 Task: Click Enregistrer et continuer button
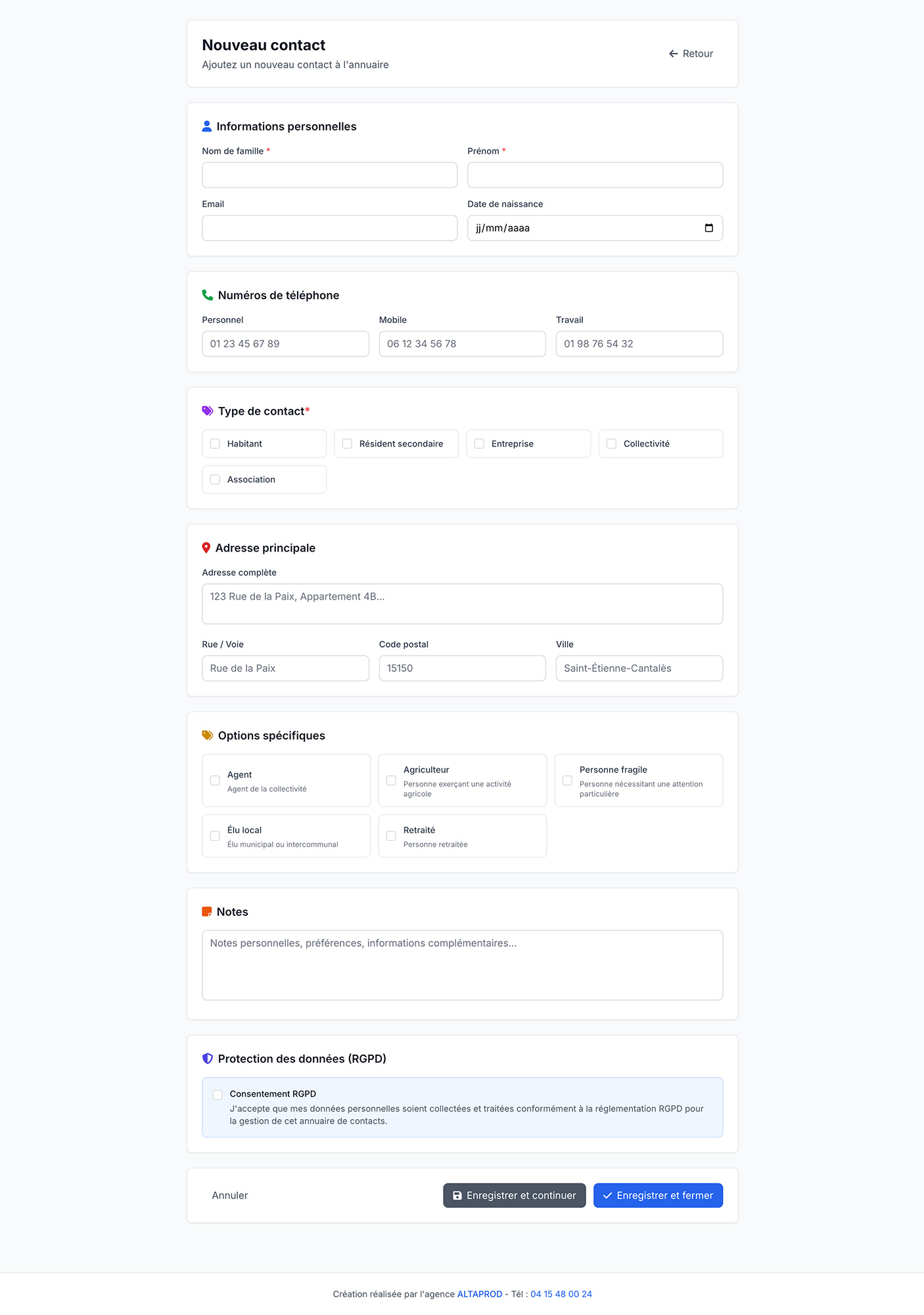[x=514, y=1195]
